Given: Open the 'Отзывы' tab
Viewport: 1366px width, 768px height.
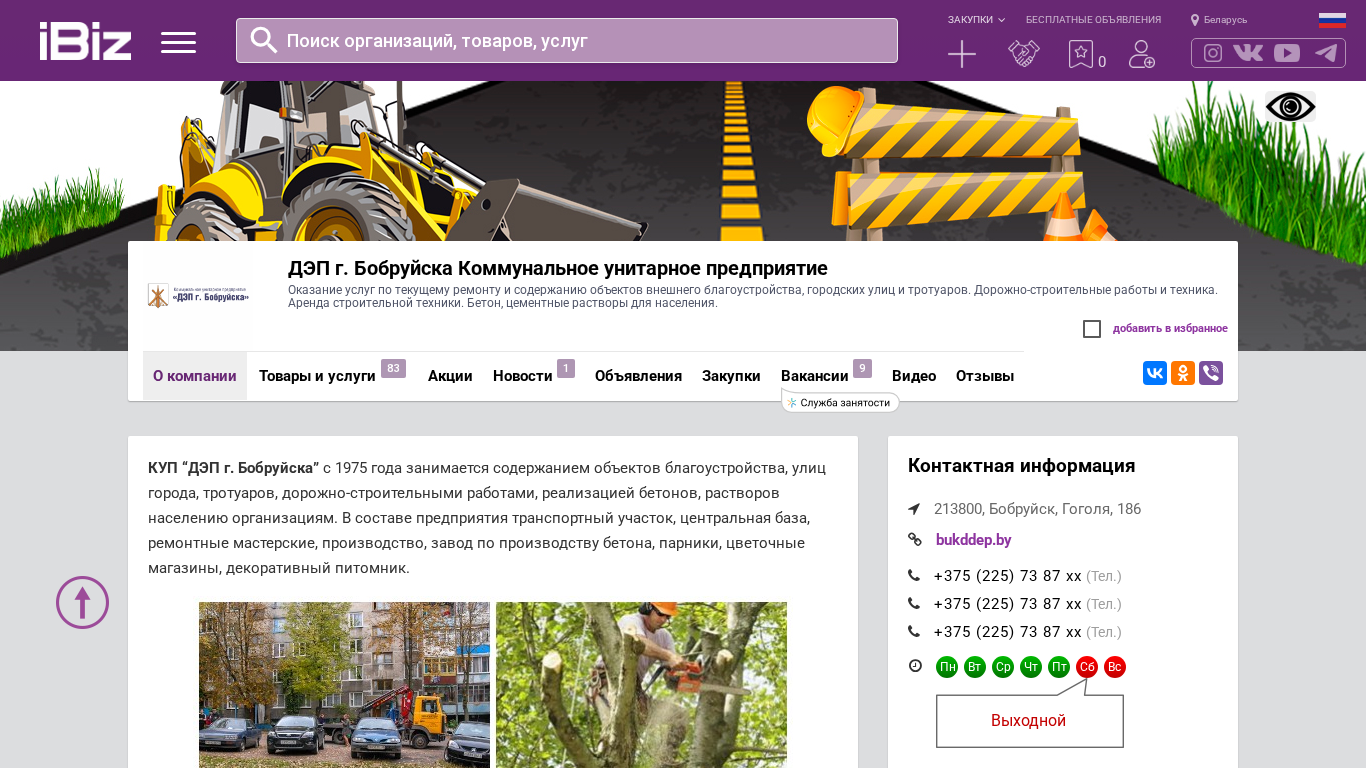Looking at the screenshot, I should pos(985,376).
